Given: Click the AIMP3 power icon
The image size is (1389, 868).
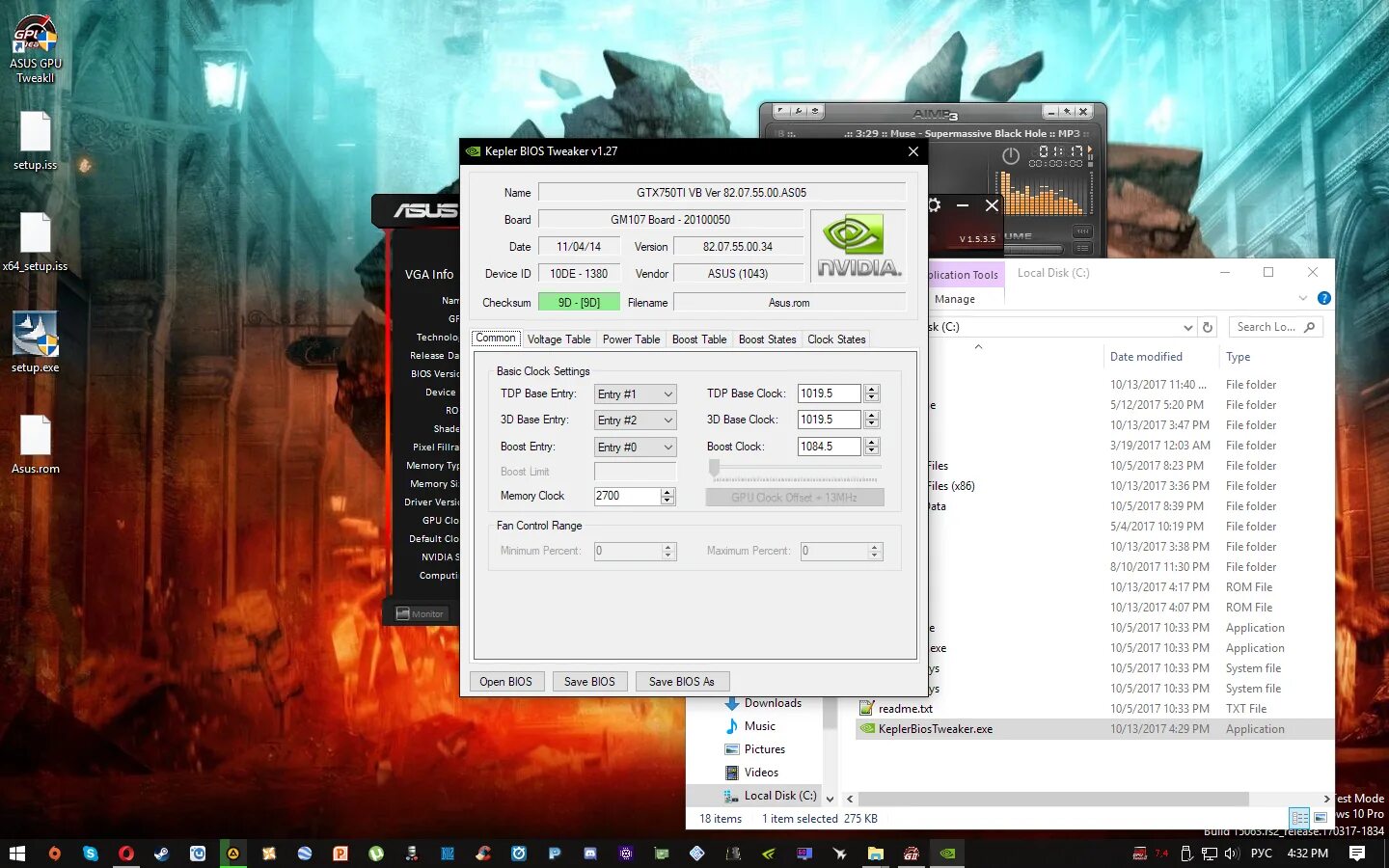Looking at the screenshot, I should click(x=1011, y=156).
